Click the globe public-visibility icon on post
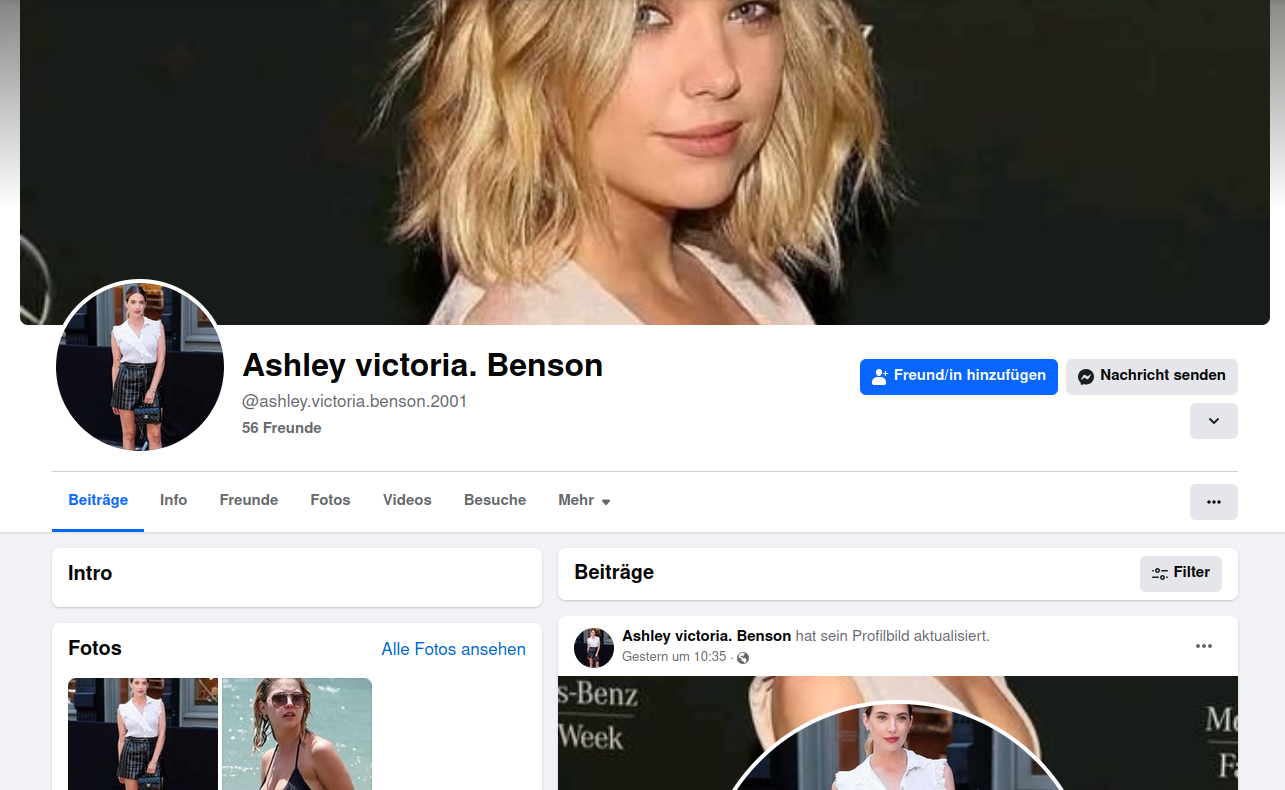 (x=743, y=658)
